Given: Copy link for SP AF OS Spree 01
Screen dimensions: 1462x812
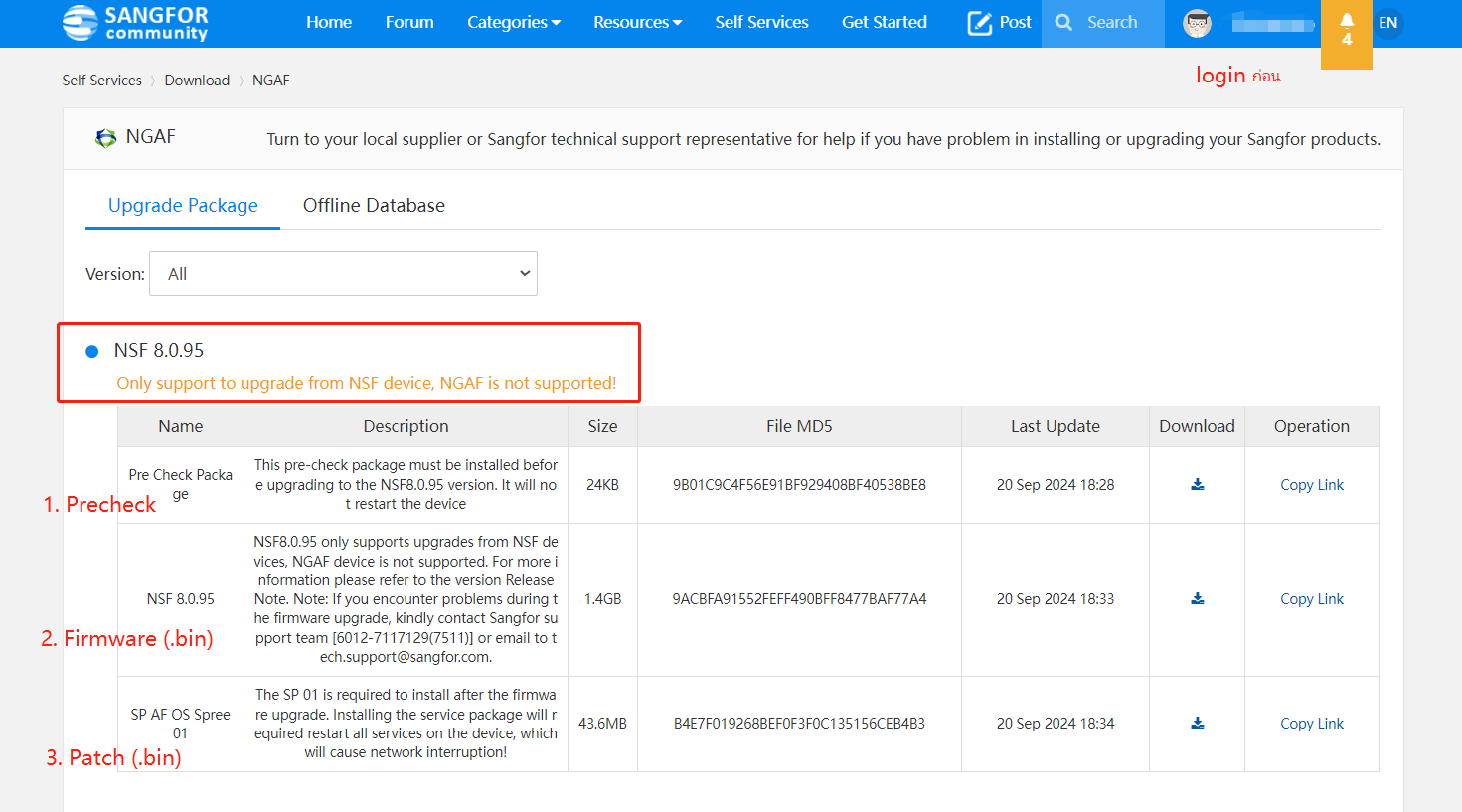Looking at the screenshot, I should 1312,724.
